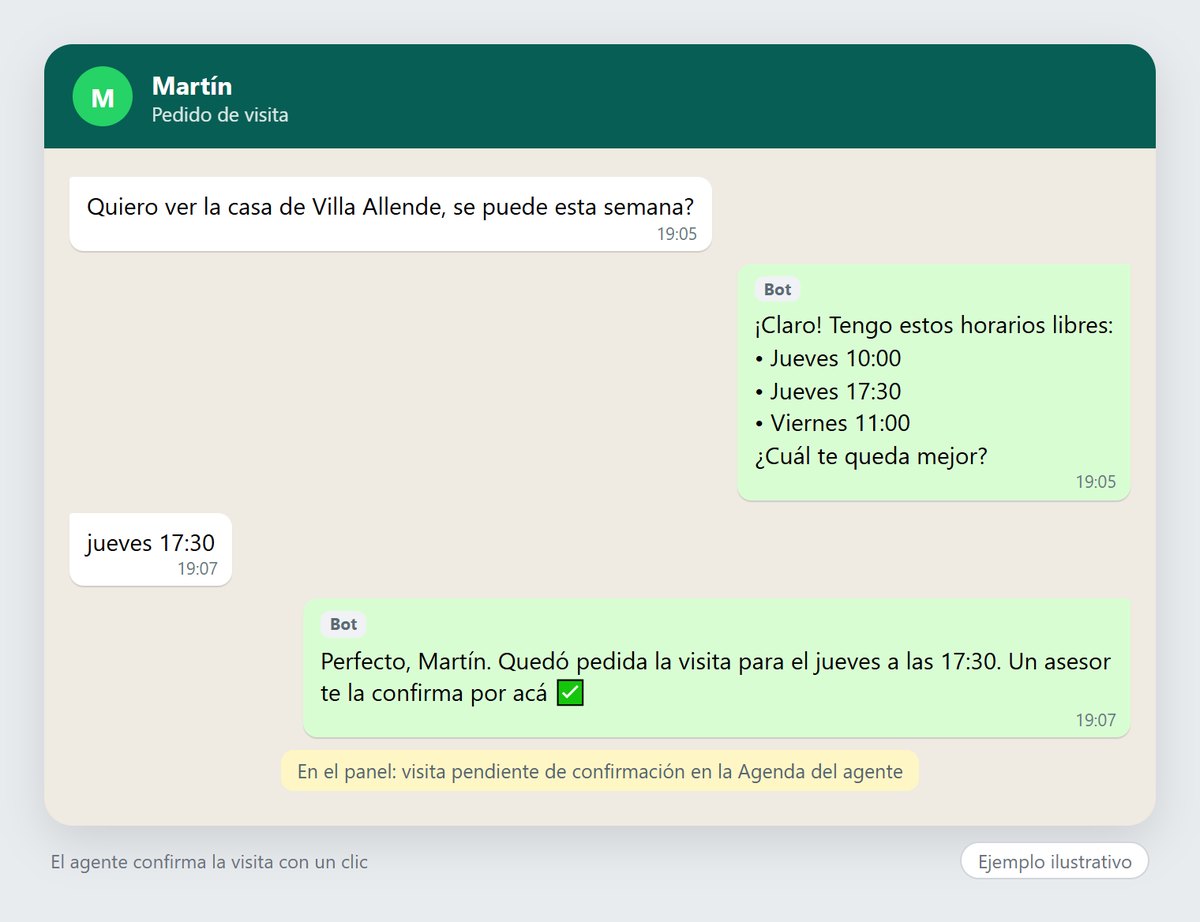
Task: Select the message asking about the Villa Allende house
Action: [390, 214]
